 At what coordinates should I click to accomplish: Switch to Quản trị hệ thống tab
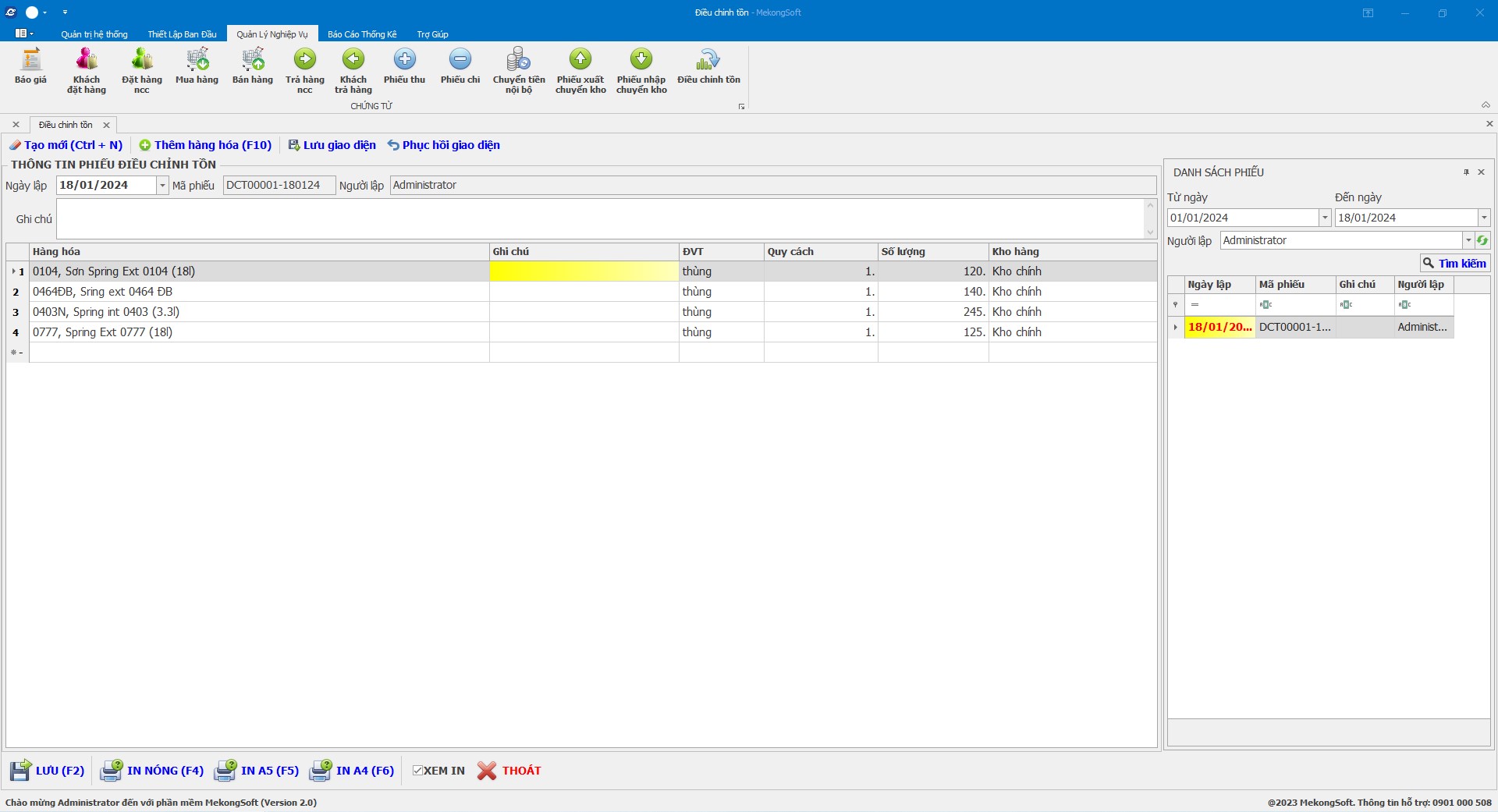coord(94,34)
